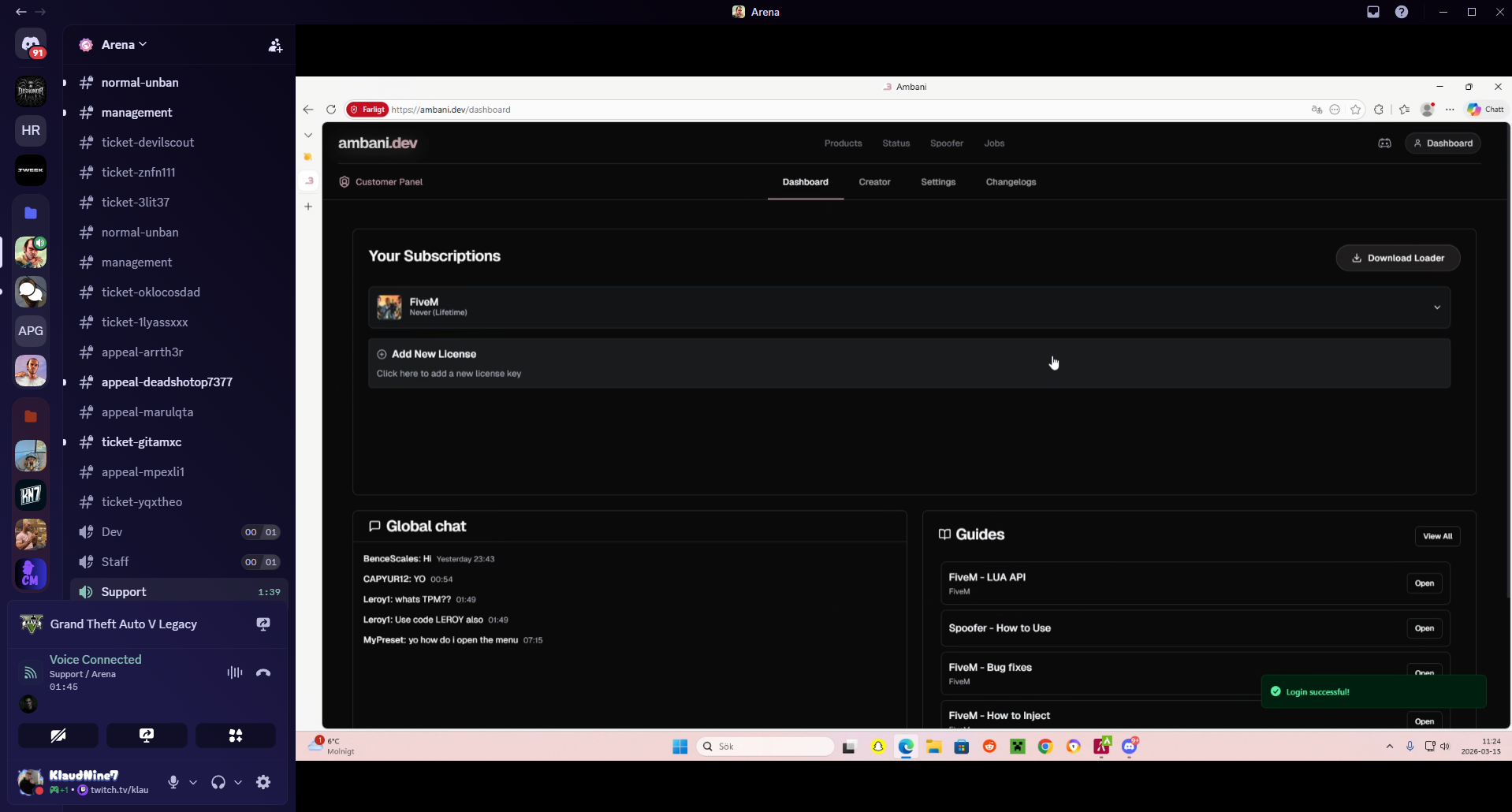Open a new vertical tab in browser
Image resolution: width=1512 pixels, height=812 pixels.
(x=308, y=207)
